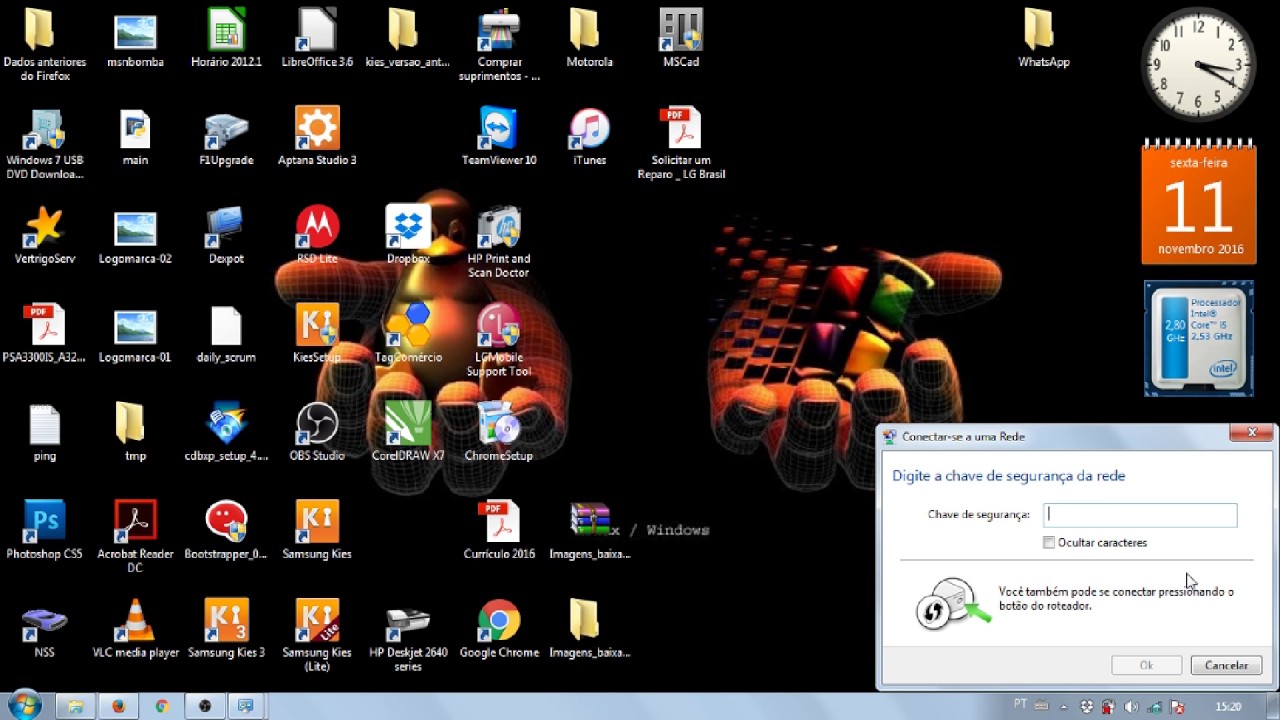Image resolution: width=1280 pixels, height=720 pixels.
Task: Open the ping file
Action: [x=44, y=431]
